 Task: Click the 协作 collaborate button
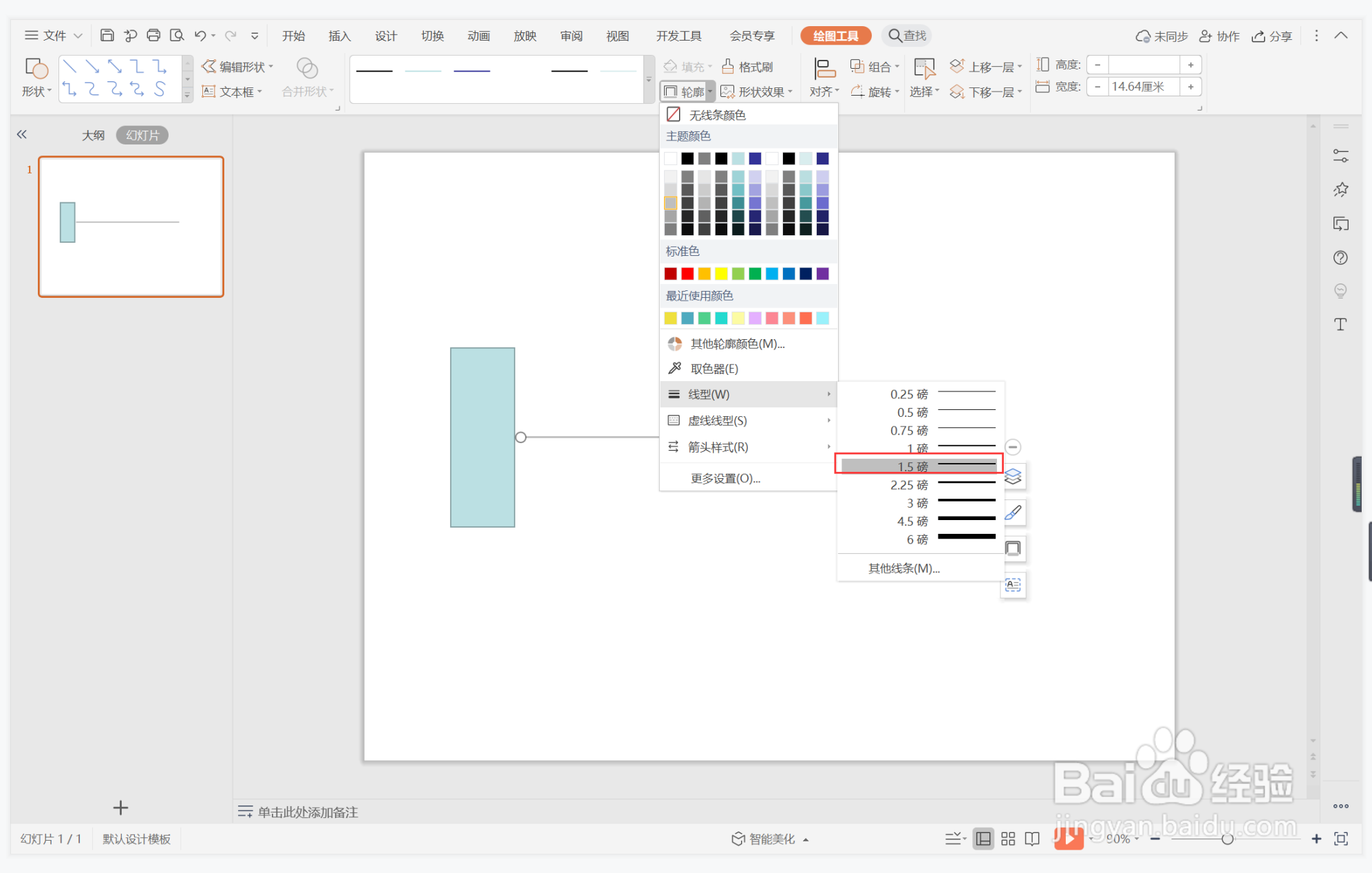point(1219,36)
